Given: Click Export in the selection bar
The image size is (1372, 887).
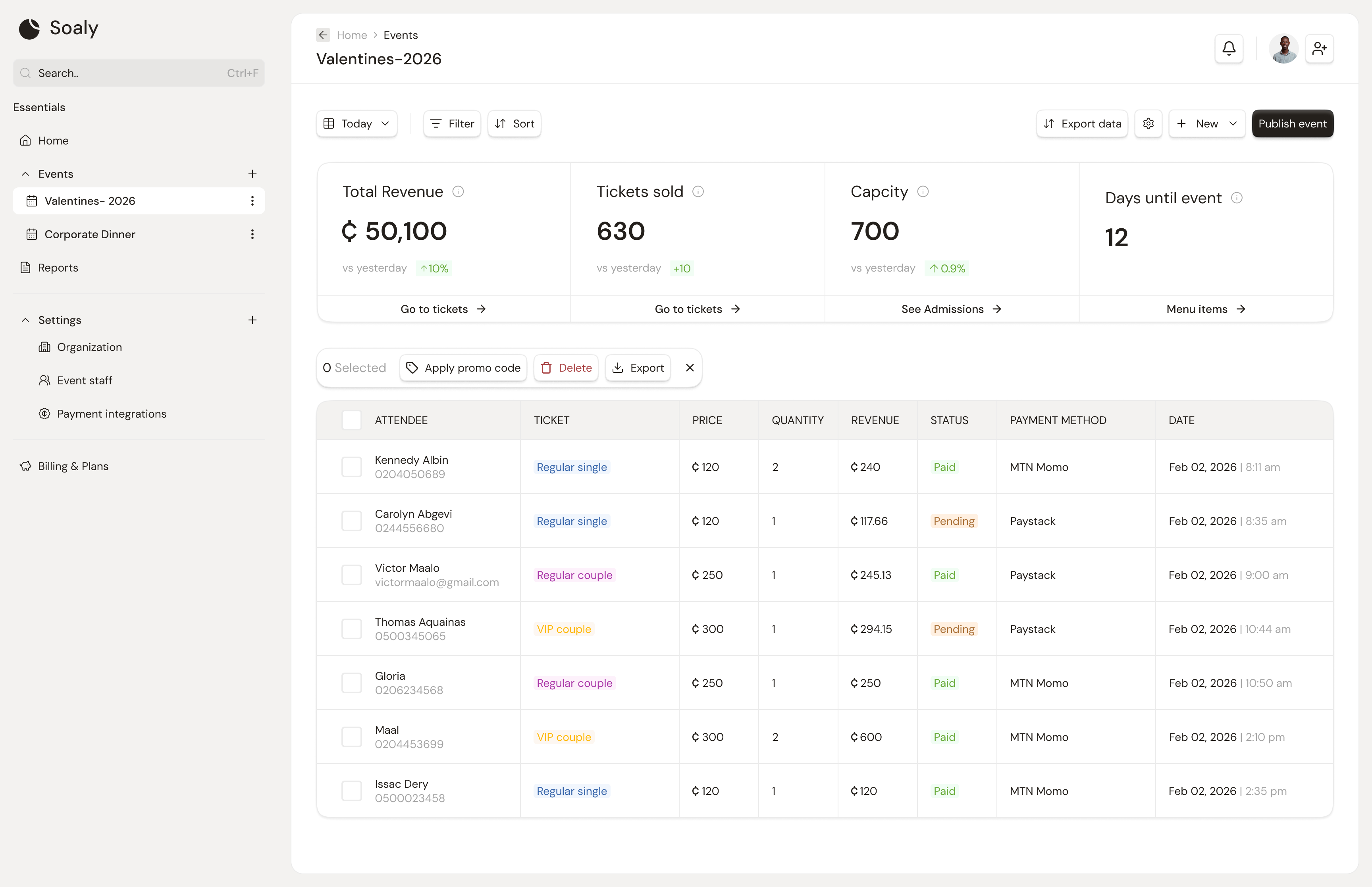Looking at the screenshot, I should pos(638,368).
